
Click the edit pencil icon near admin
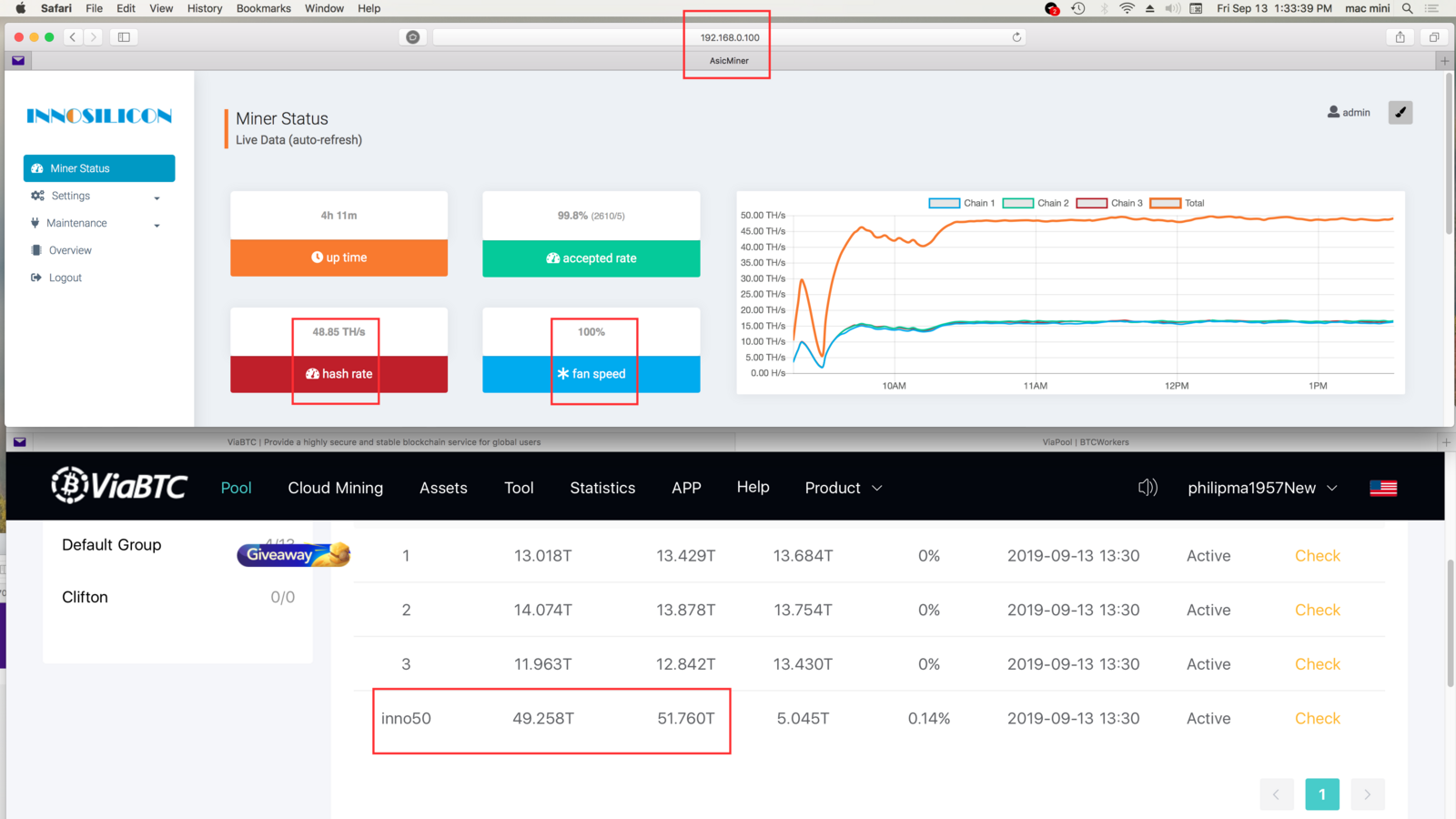pos(1400,113)
